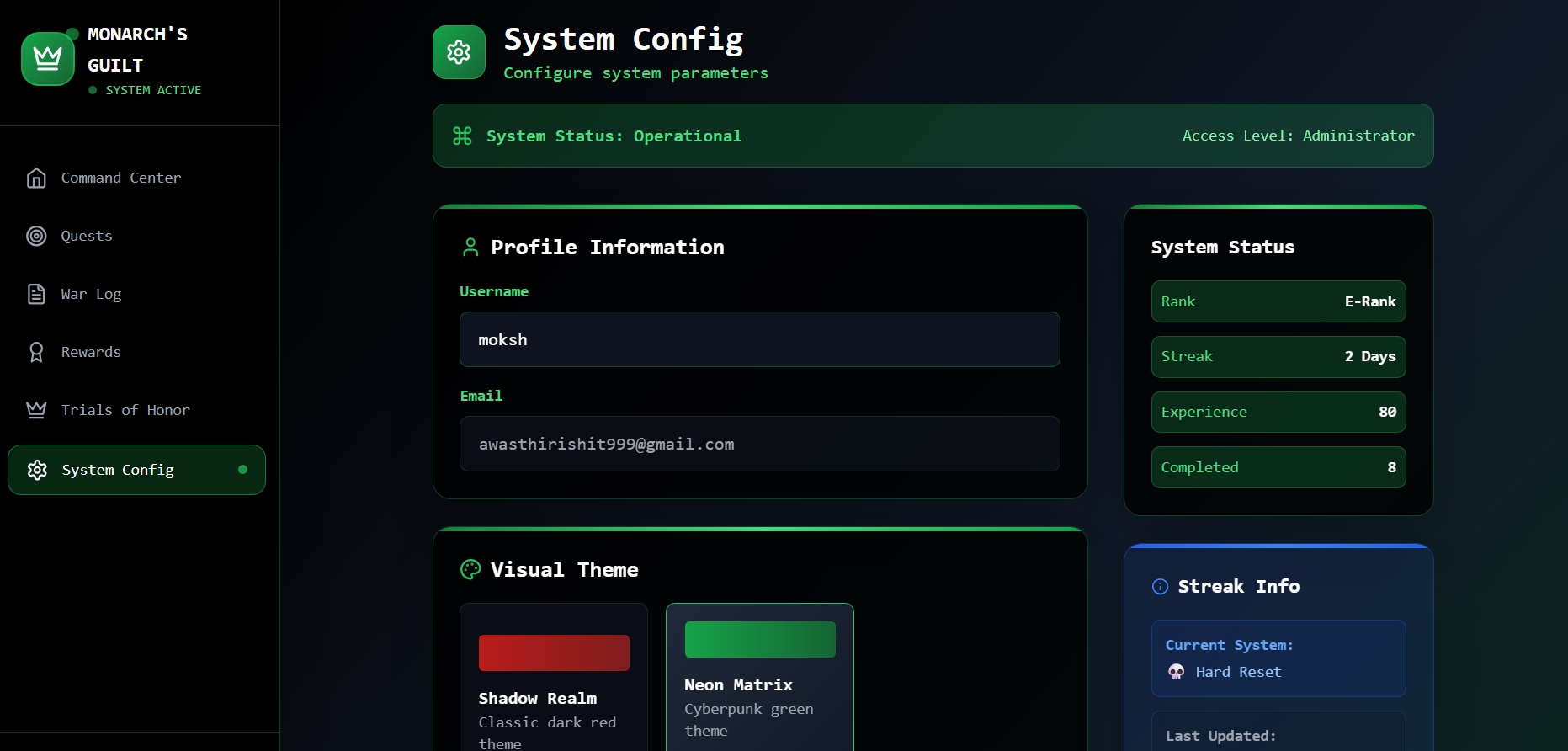Click the command symbol in status banner
This screenshot has height=751, width=1568.
[462, 136]
